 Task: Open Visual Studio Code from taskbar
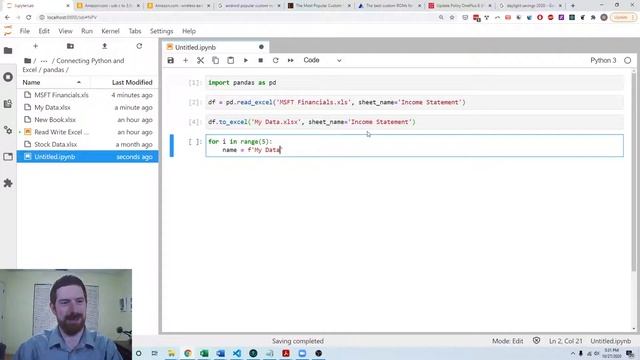coord(237,353)
